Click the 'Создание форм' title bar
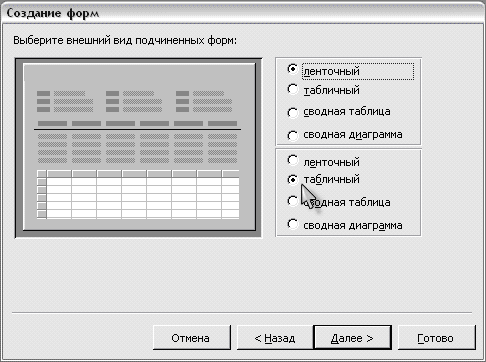 243,13
